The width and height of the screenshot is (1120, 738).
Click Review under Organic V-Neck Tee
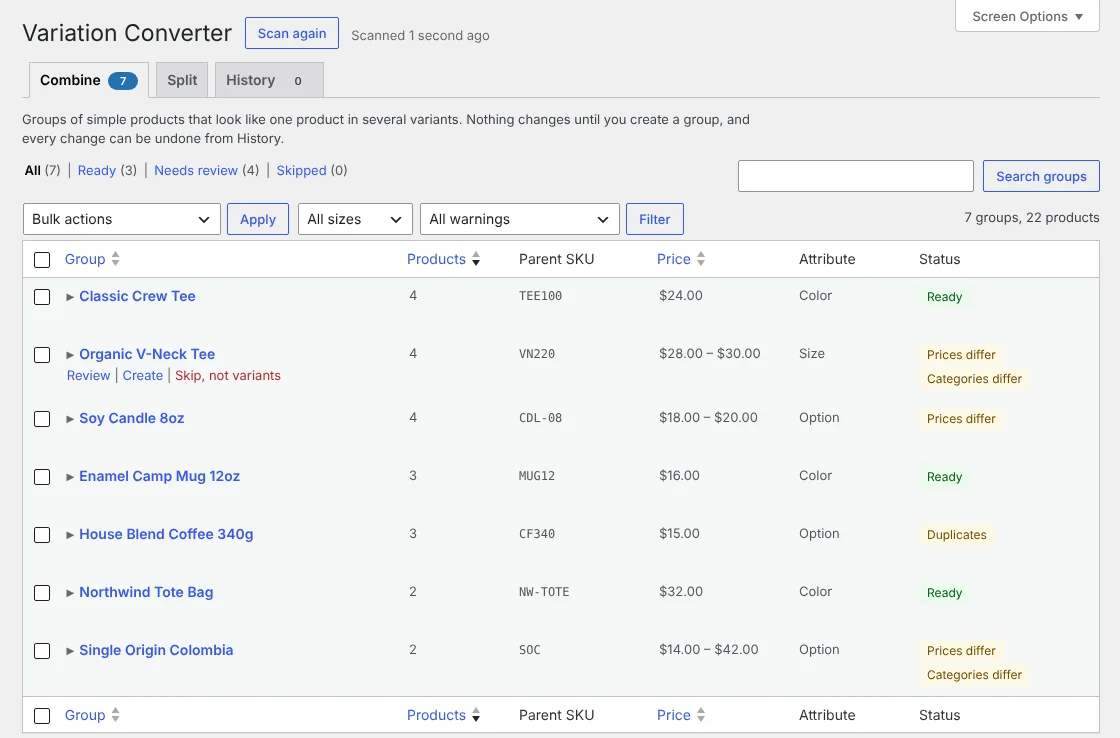89,376
